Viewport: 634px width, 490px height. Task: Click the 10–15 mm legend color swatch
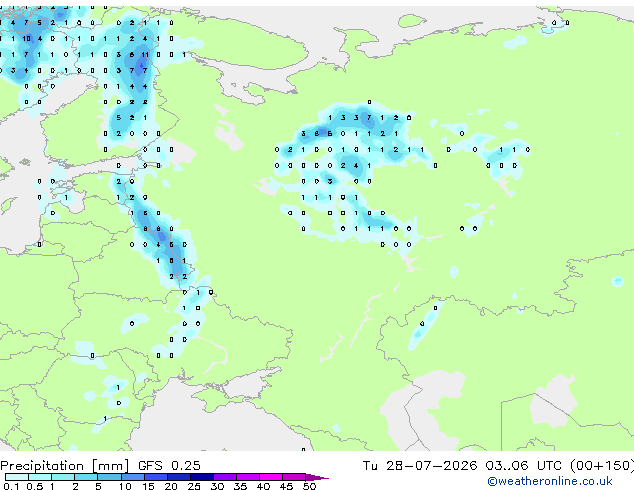(x=133, y=477)
